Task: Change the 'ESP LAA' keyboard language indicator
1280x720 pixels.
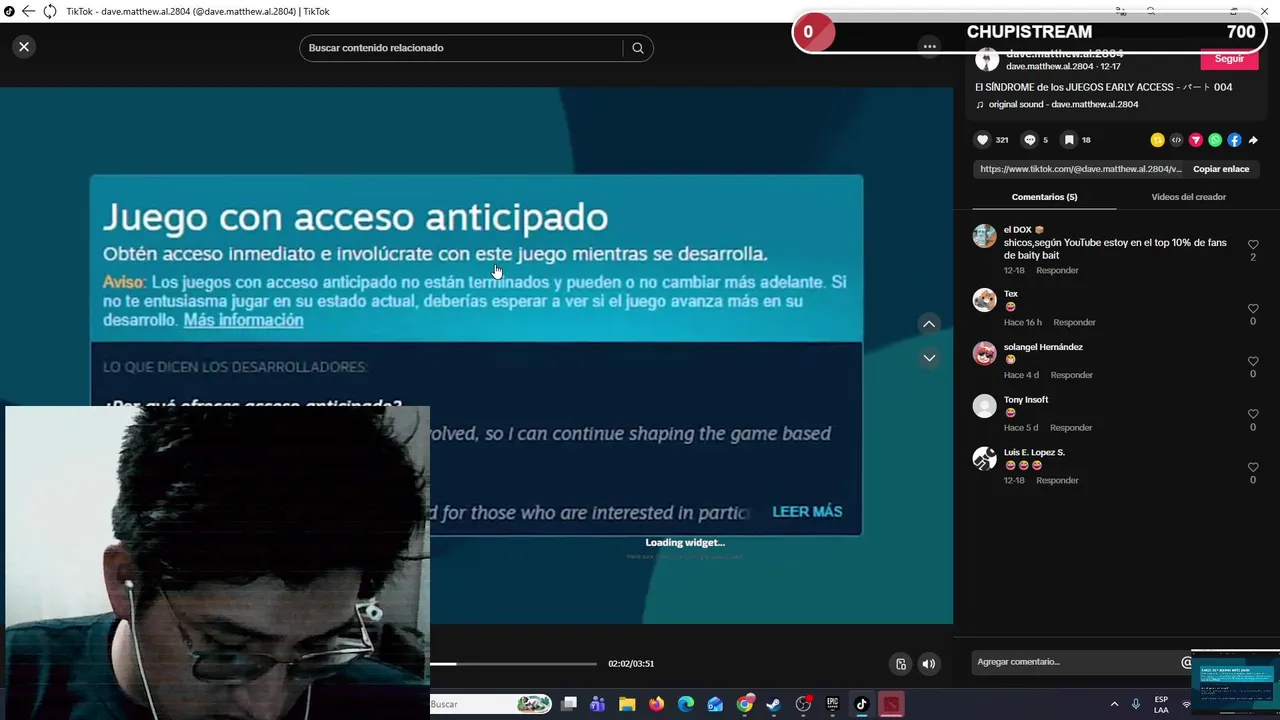Action: [1161, 704]
